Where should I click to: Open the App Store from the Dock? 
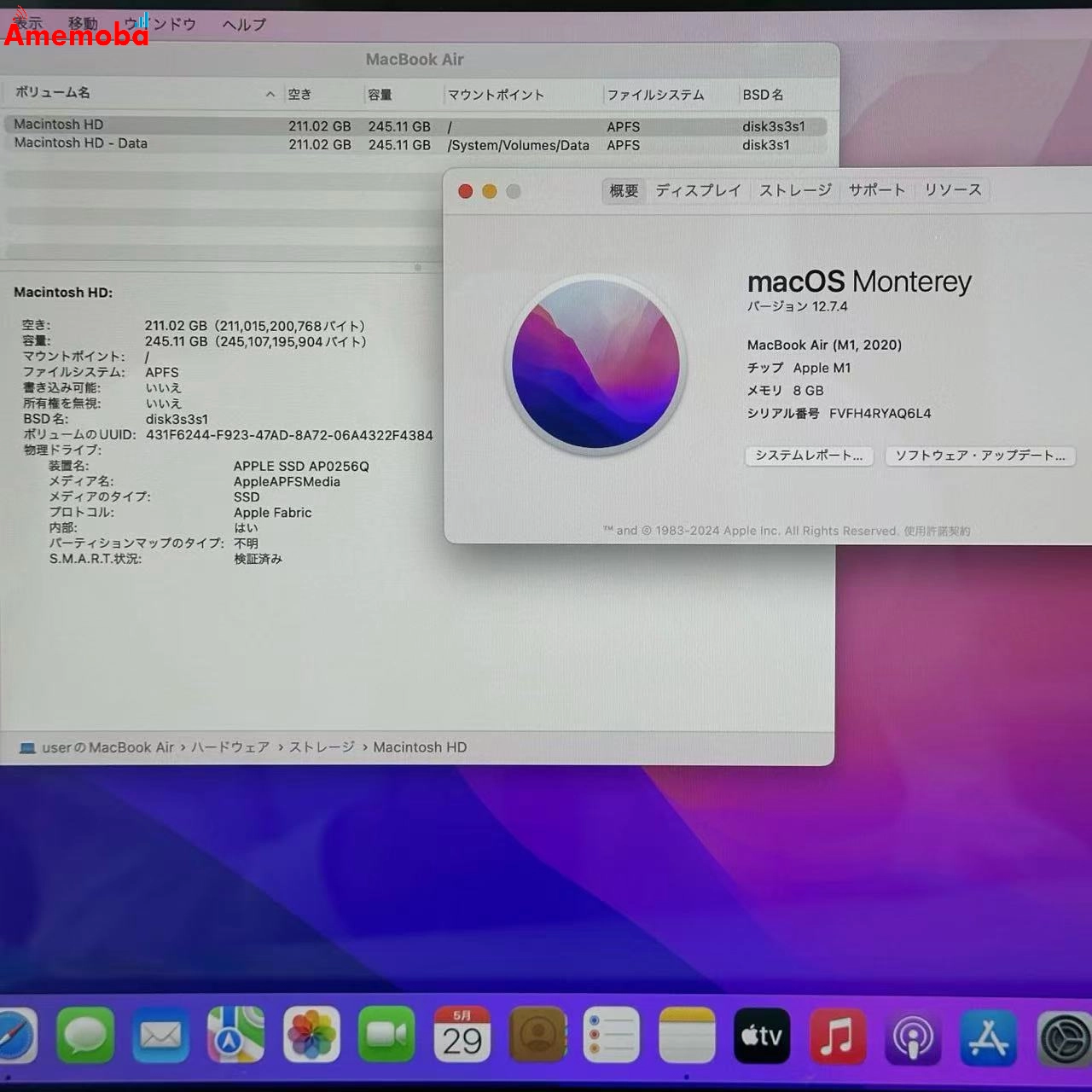(987, 1037)
